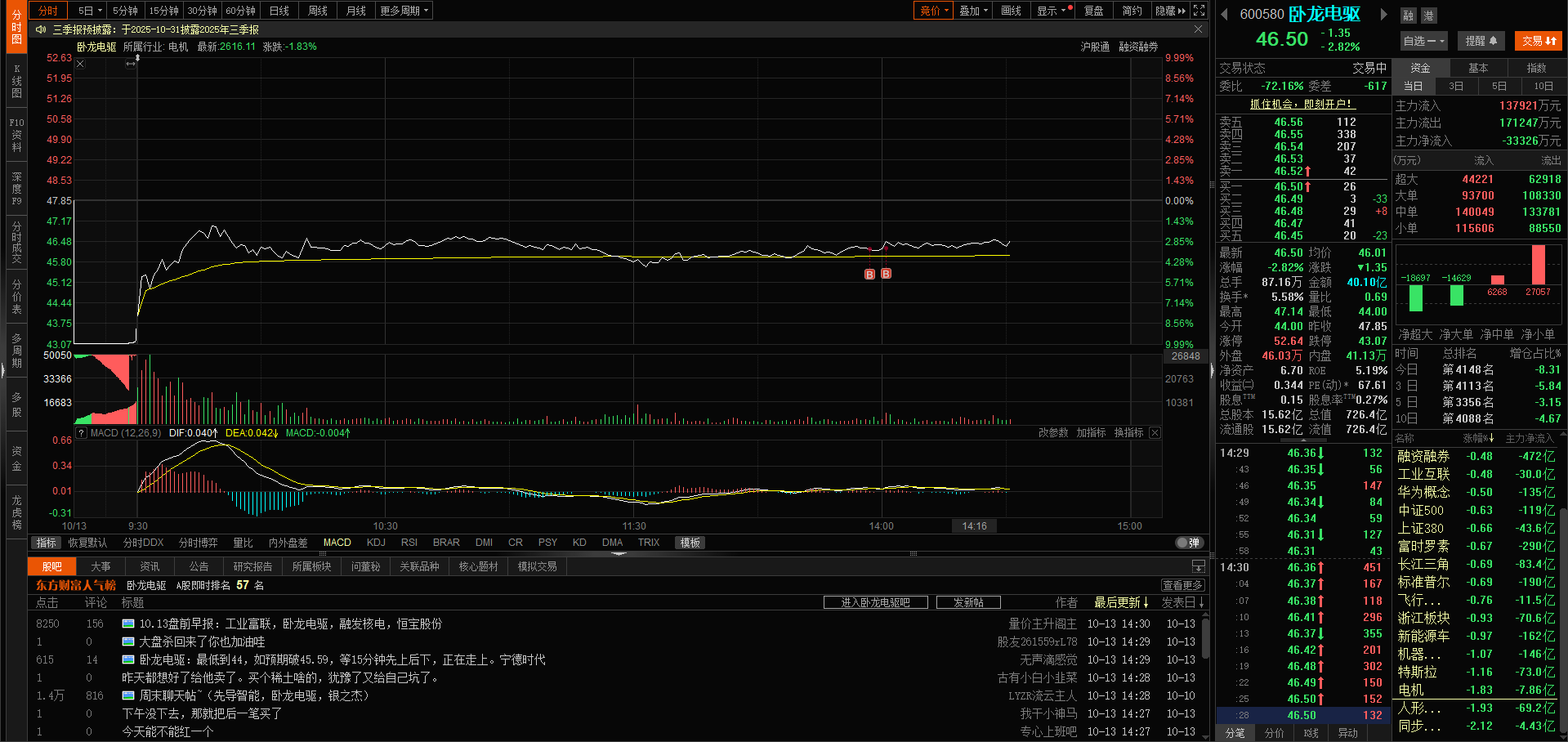Select the KDJ indicator tab

click(x=376, y=543)
